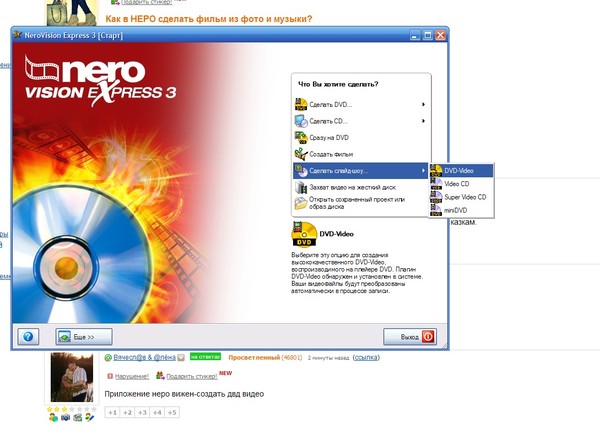The image size is (600, 434).
Task: Expand the Сделать DVD submenu arrow
Action: [x=423, y=104]
